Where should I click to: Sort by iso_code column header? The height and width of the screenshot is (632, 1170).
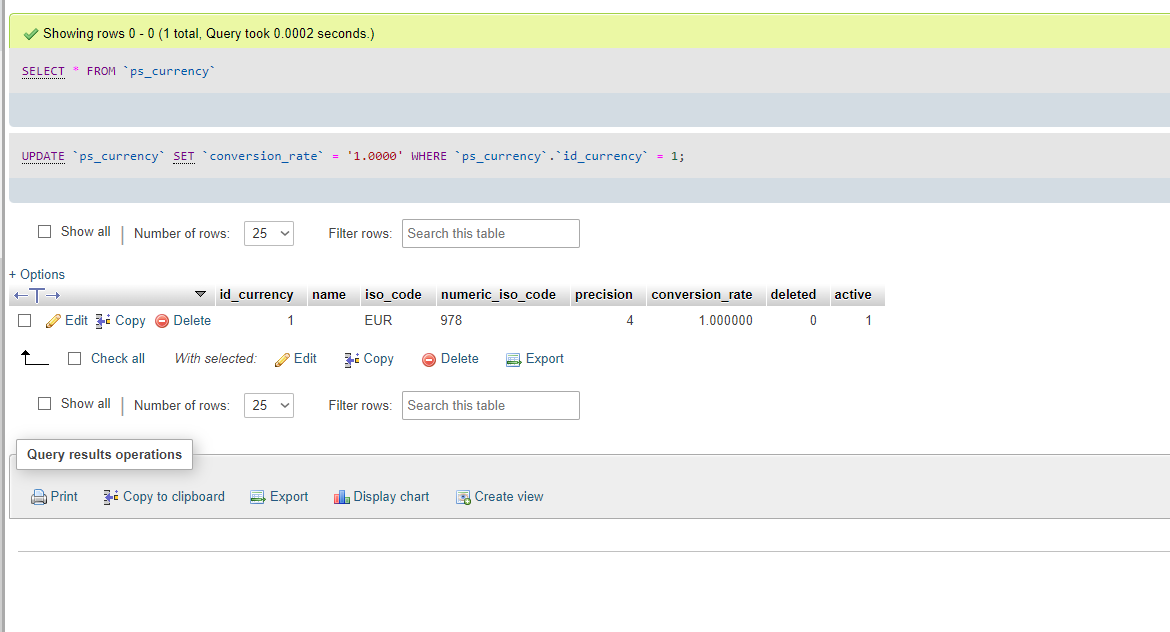[x=393, y=295]
